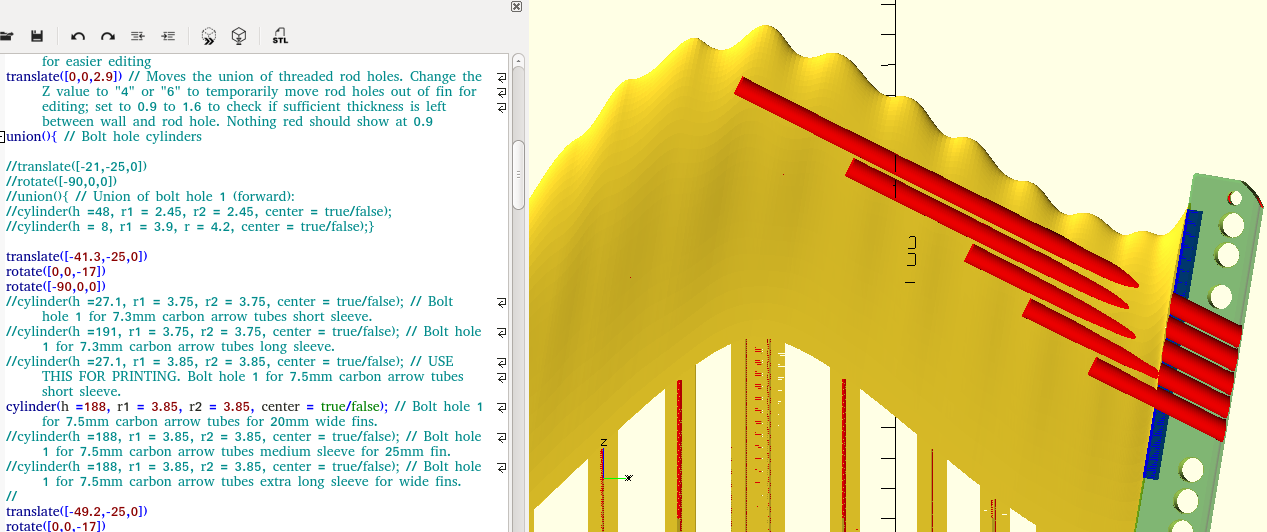Unindent the selected code lines
Image resolution: width=1267 pixels, height=532 pixels.
138,36
